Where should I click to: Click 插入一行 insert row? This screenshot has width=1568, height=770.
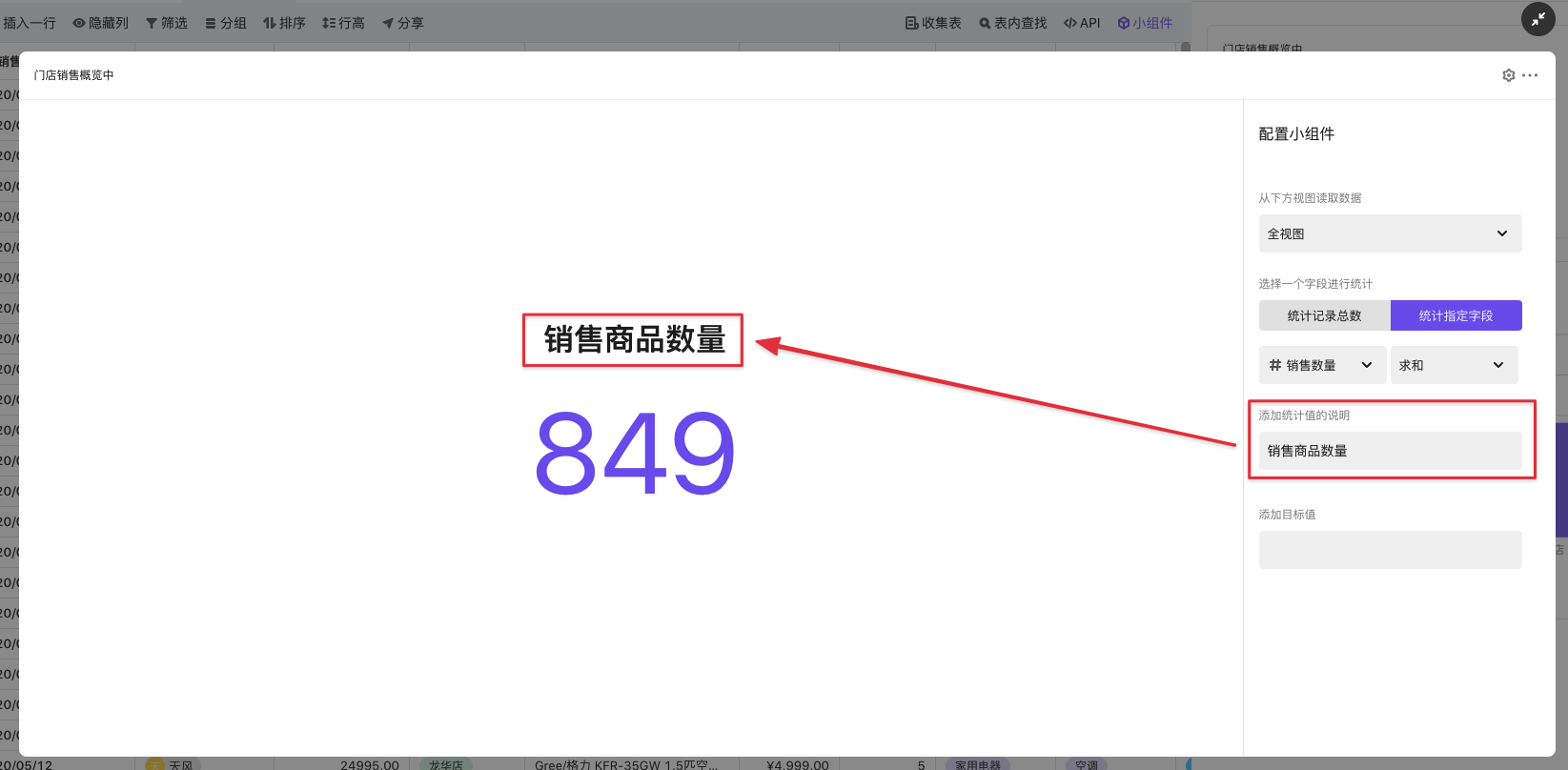pyautogui.click(x=29, y=23)
